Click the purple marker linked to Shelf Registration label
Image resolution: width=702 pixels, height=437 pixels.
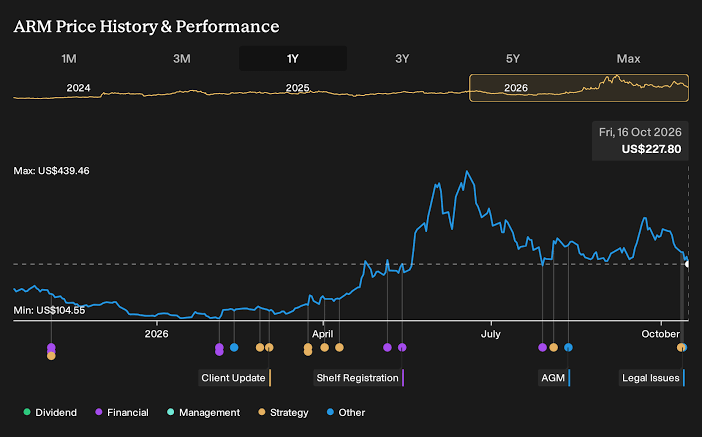pos(402,347)
